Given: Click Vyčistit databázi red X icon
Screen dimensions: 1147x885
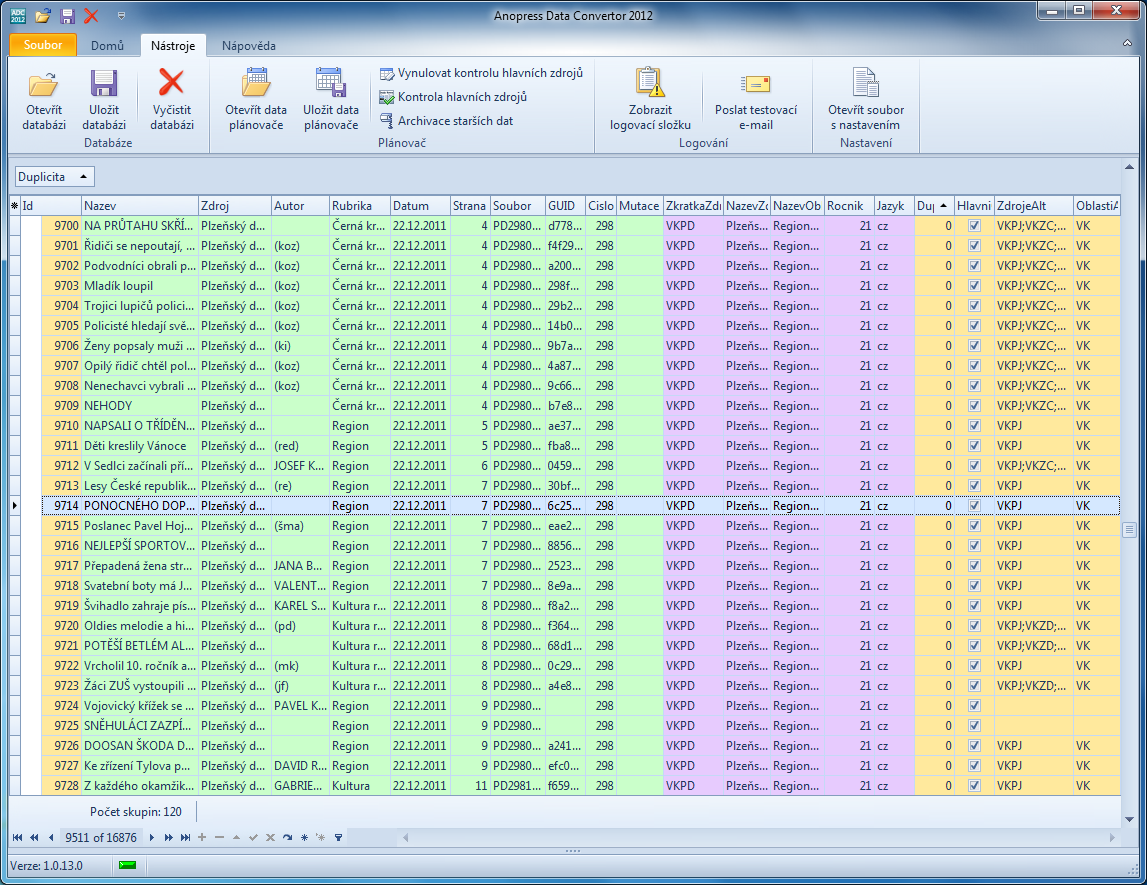Looking at the screenshot, I should 172,84.
